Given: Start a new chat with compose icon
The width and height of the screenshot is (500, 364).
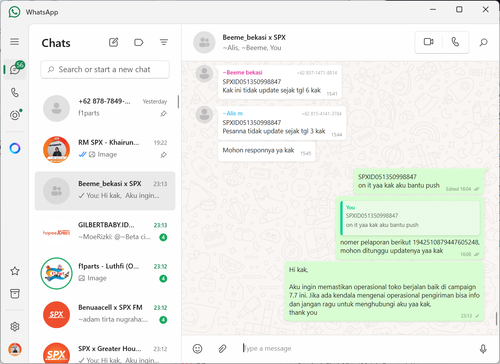Looking at the screenshot, I should [113, 42].
